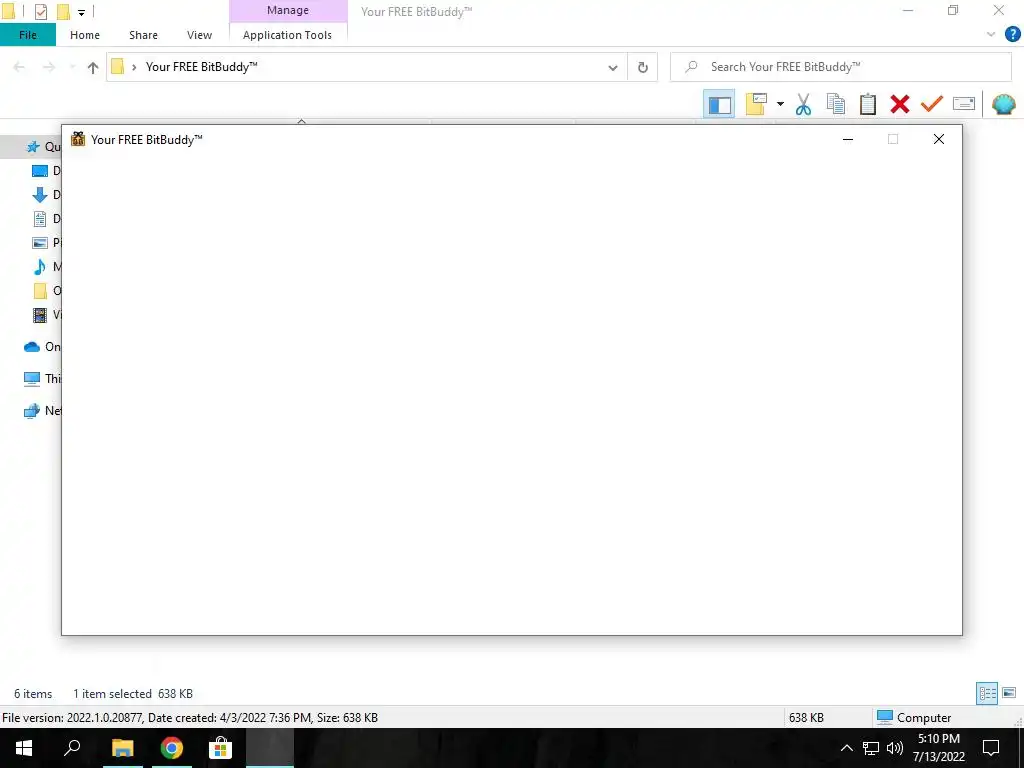Select the Manage contextual tab
This screenshot has width=1024, height=768.
tap(288, 10)
